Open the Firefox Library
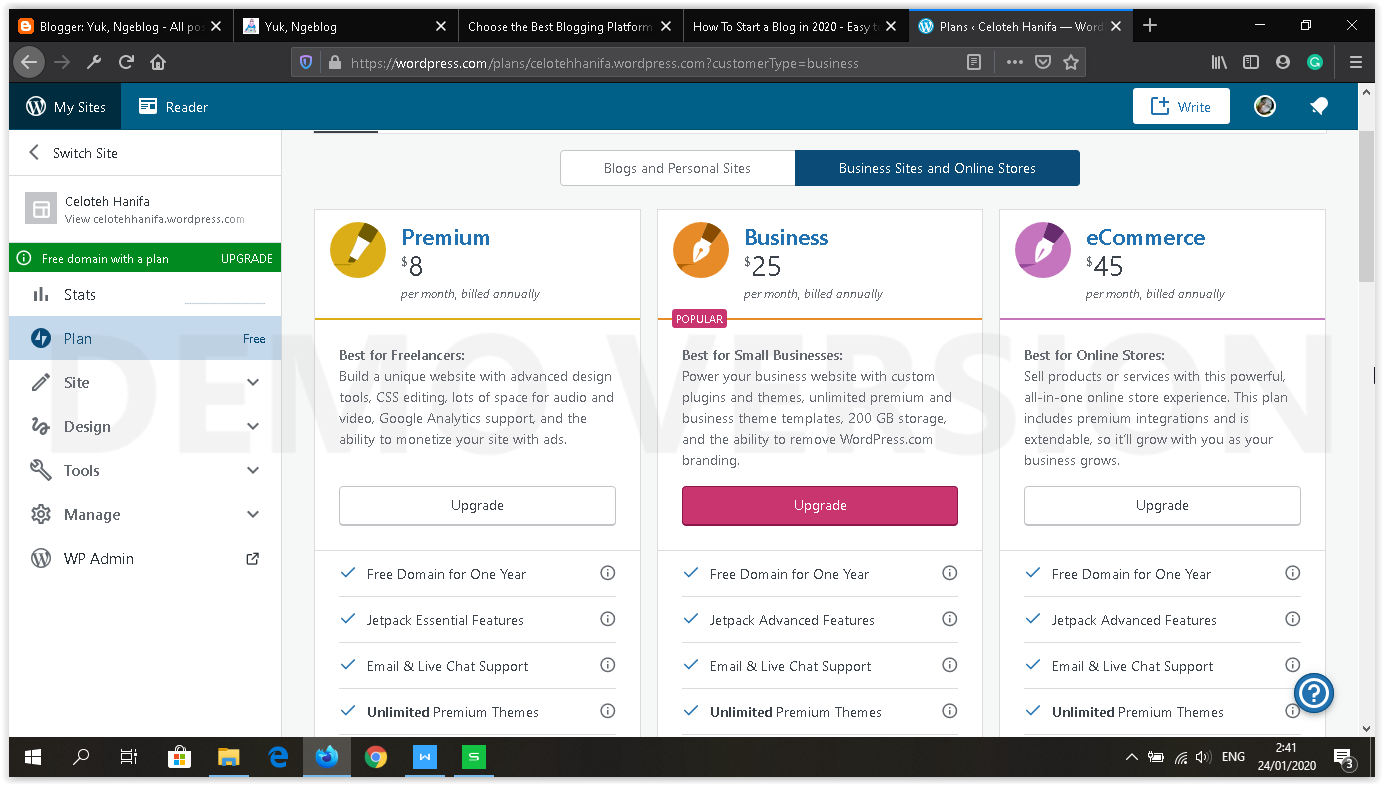1383x785 pixels. [1219, 62]
